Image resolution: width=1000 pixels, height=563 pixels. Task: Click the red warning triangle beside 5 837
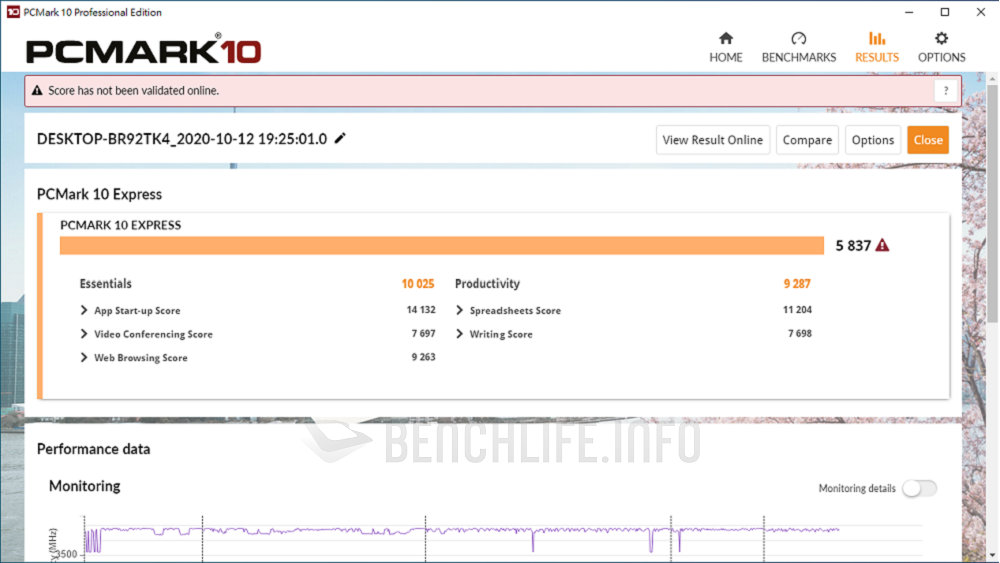point(882,245)
